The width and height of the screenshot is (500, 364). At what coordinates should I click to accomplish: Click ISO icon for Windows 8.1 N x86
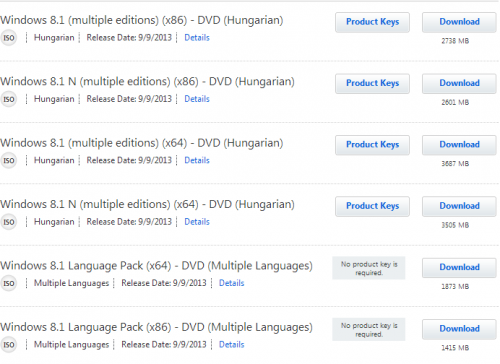(8, 99)
